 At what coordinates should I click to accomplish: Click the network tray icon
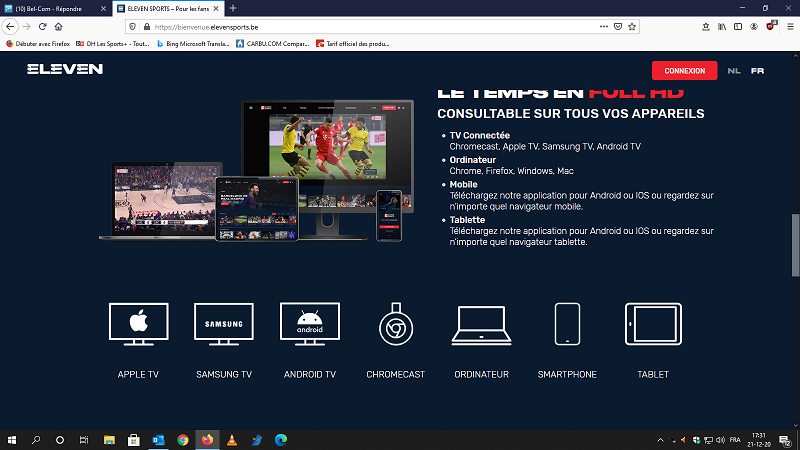point(708,440)
